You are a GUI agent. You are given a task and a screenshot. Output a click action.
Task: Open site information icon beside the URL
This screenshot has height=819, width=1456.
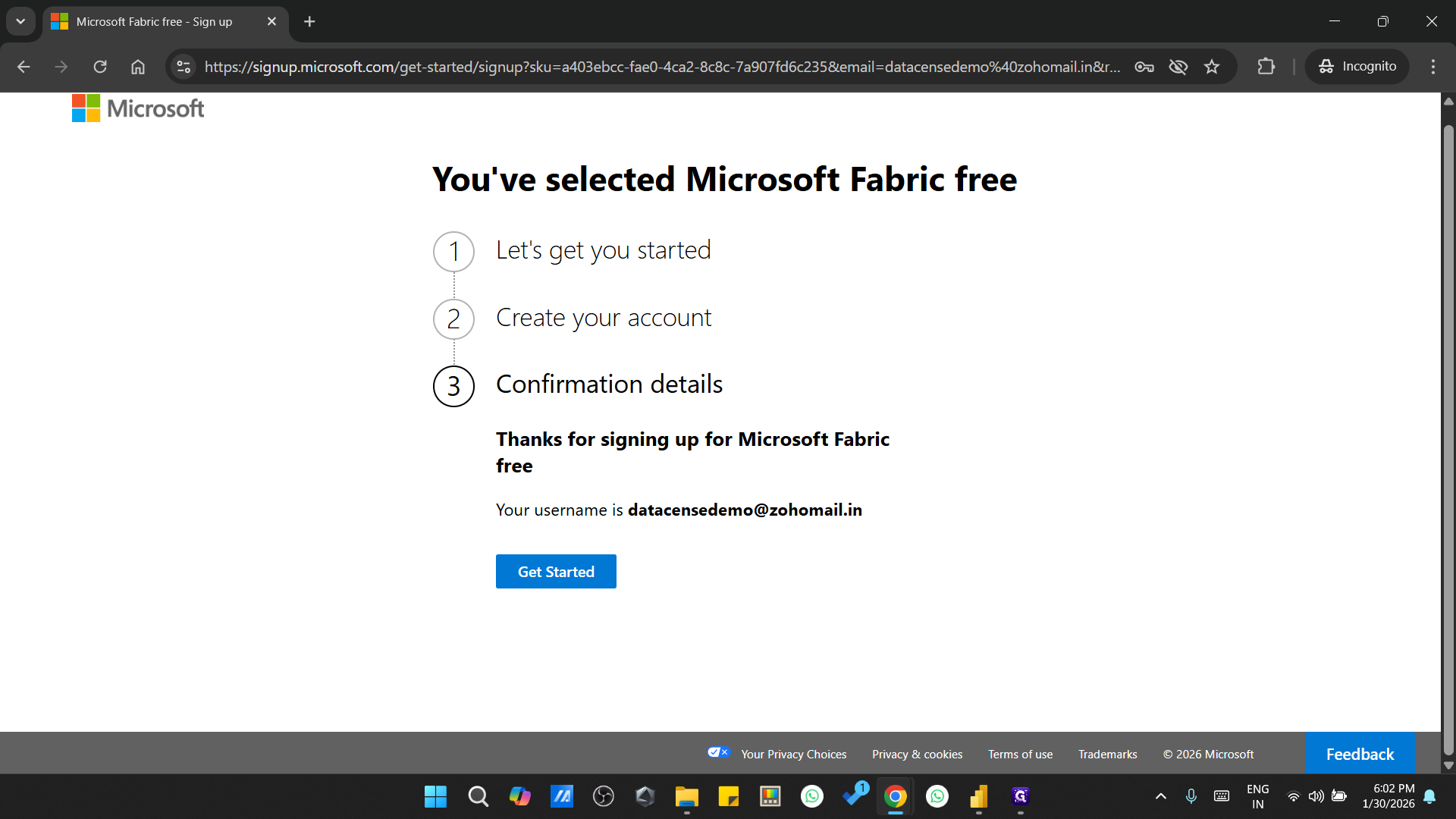(184, 67)
